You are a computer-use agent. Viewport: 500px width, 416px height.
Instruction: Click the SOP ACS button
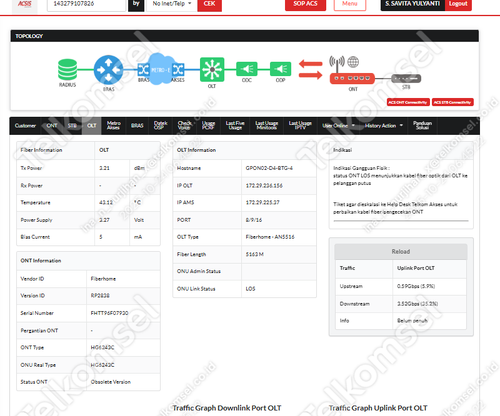305,4
